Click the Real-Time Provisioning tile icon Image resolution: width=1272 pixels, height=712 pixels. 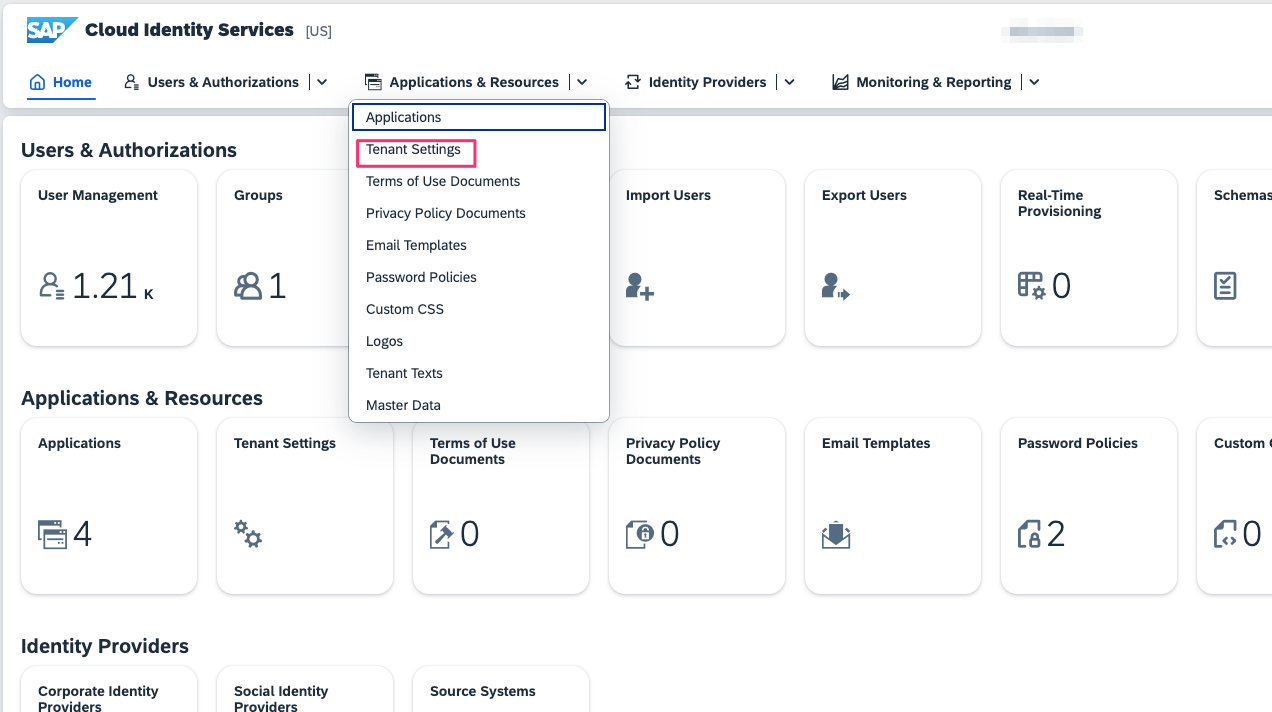1031,287
